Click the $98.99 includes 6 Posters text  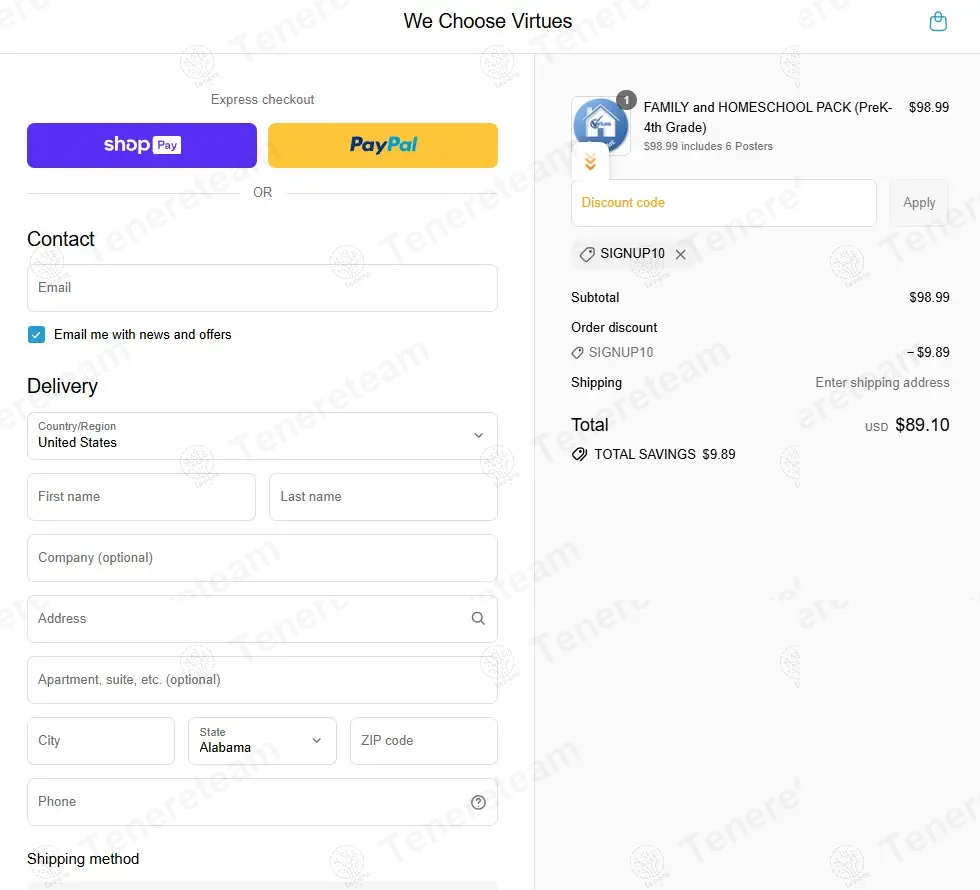coord(708,146)
